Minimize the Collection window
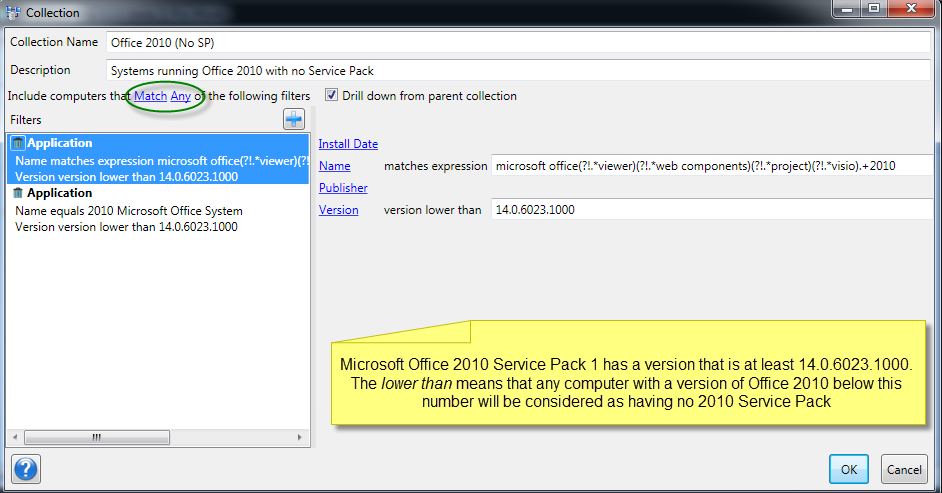Viewport: 942px width, 493px height. tap(846, 8)
